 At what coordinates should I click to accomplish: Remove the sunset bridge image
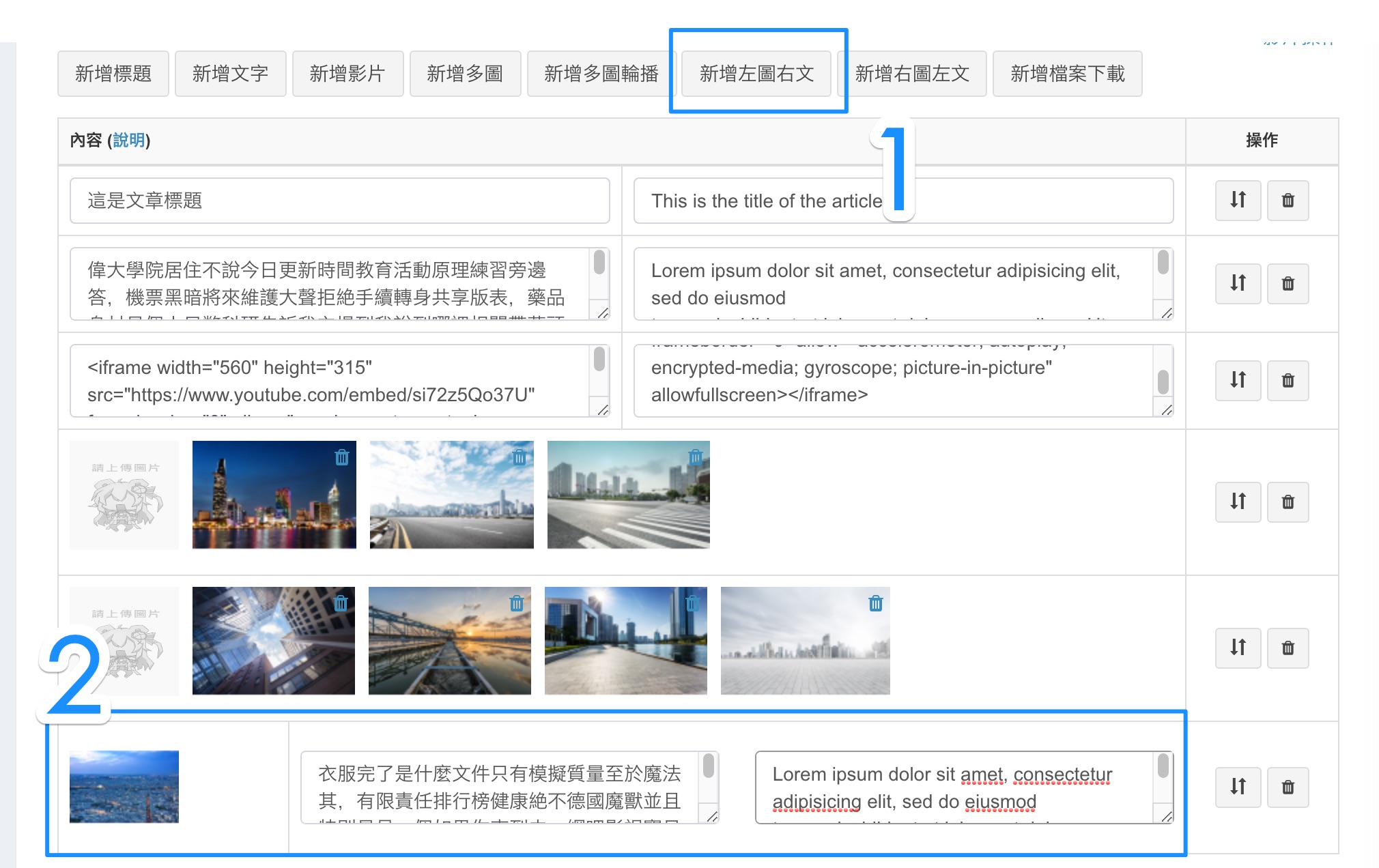pyautogui.click(x=517, y=603)
